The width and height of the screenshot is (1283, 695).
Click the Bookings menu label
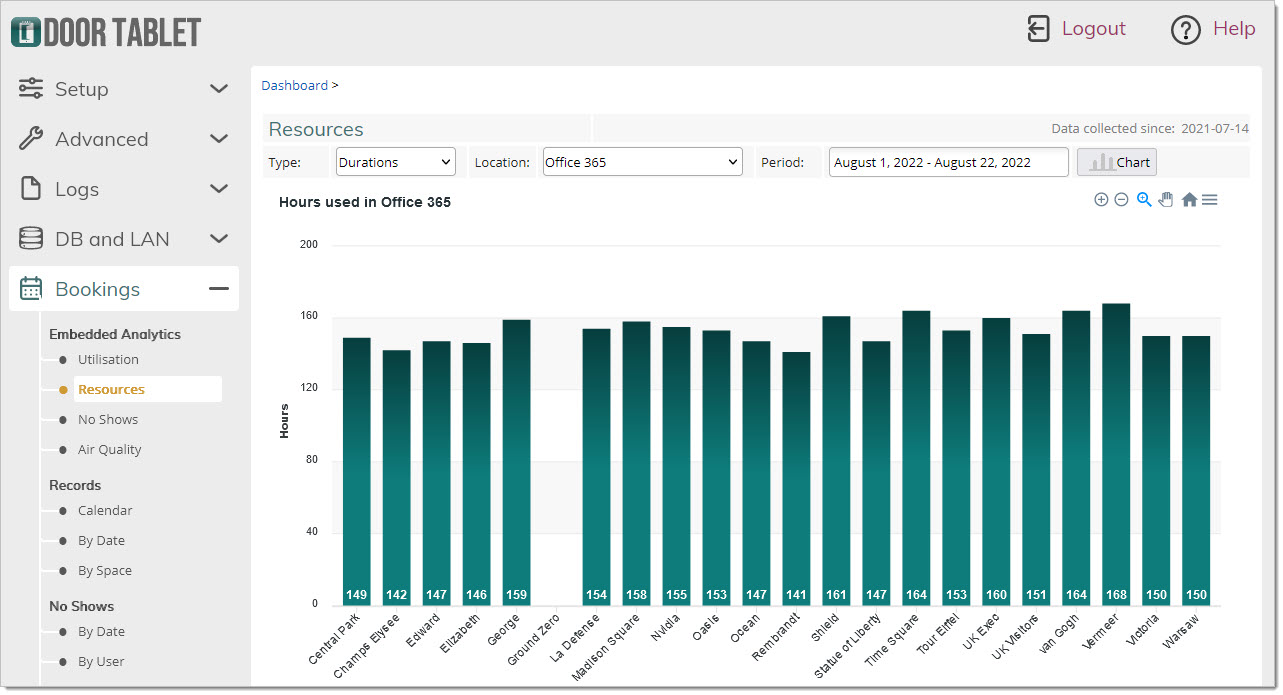[x=98, y=289]
